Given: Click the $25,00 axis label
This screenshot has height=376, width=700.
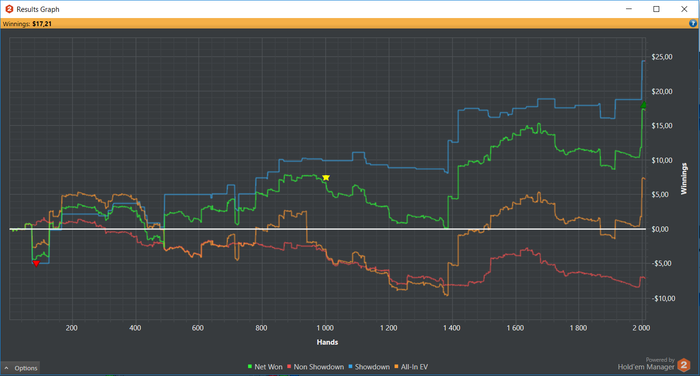Looking at the screenshot, I should (x=662, y=57).
